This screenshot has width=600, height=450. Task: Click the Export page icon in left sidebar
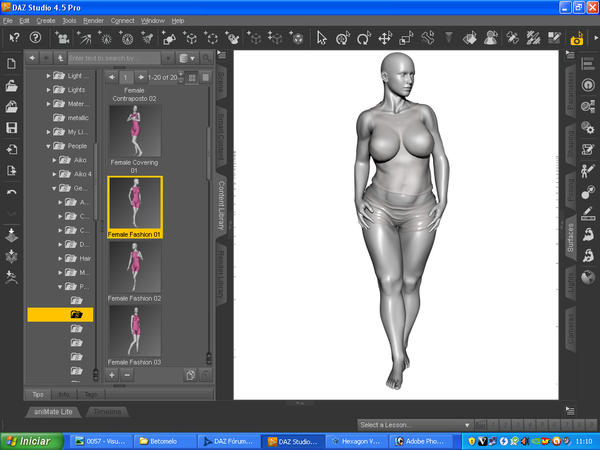(11, 170)
